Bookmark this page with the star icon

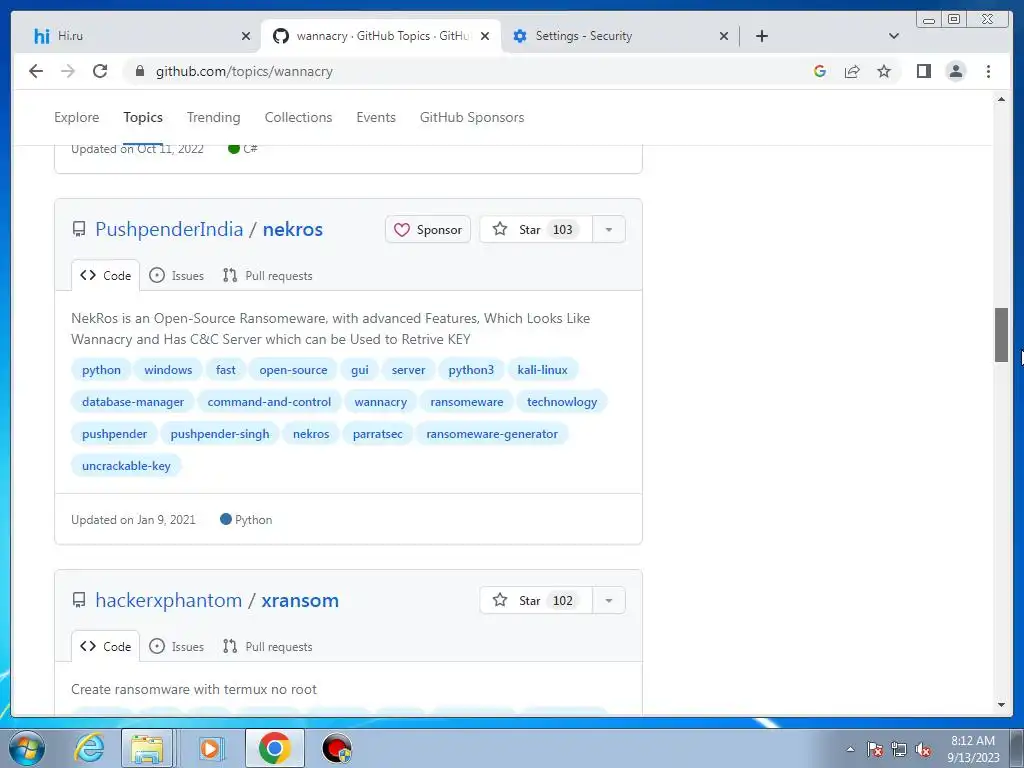[884, 71]
